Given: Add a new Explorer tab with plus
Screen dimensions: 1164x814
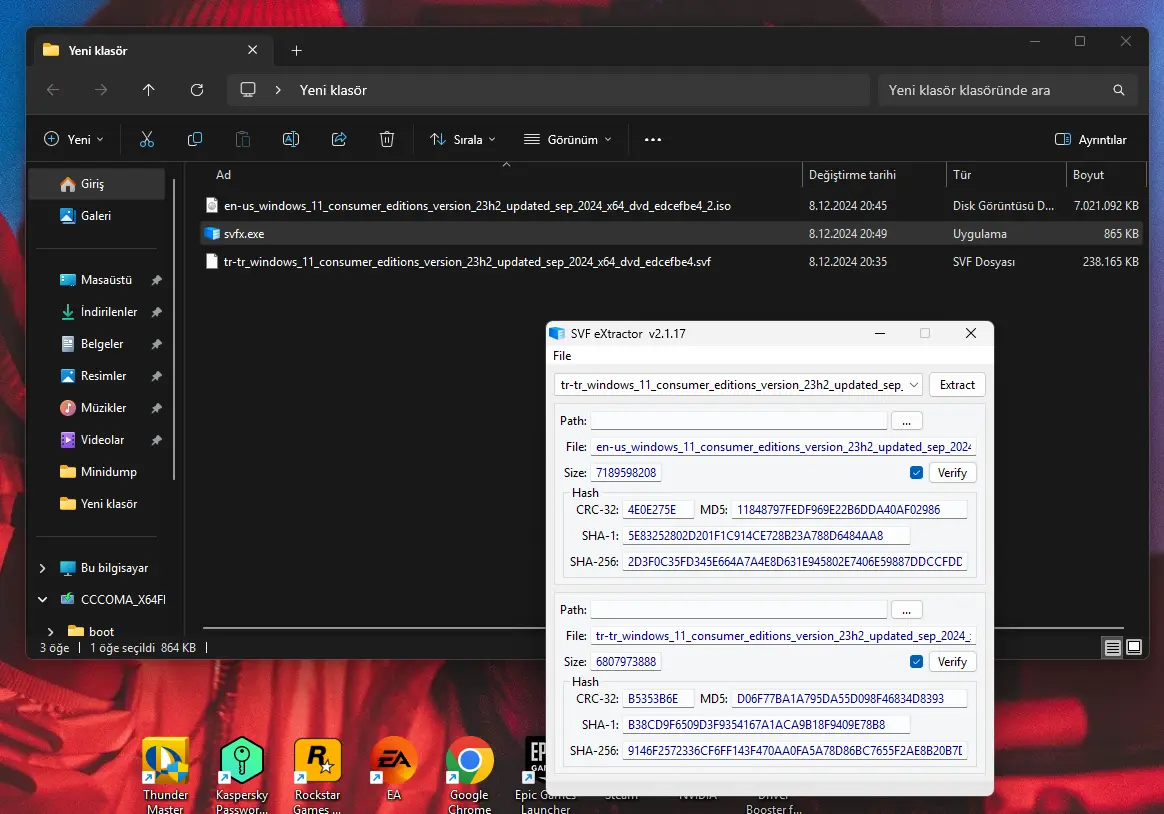Looking at the screenshot, I should click(x=296, y=50).
